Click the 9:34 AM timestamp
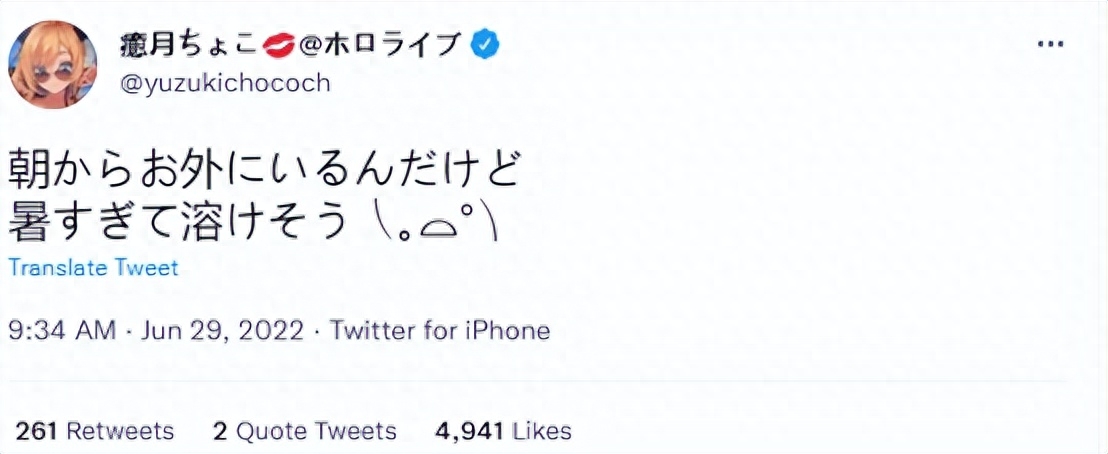The image size is (1108, 454). pyautogui.click(x=60, y=329)
